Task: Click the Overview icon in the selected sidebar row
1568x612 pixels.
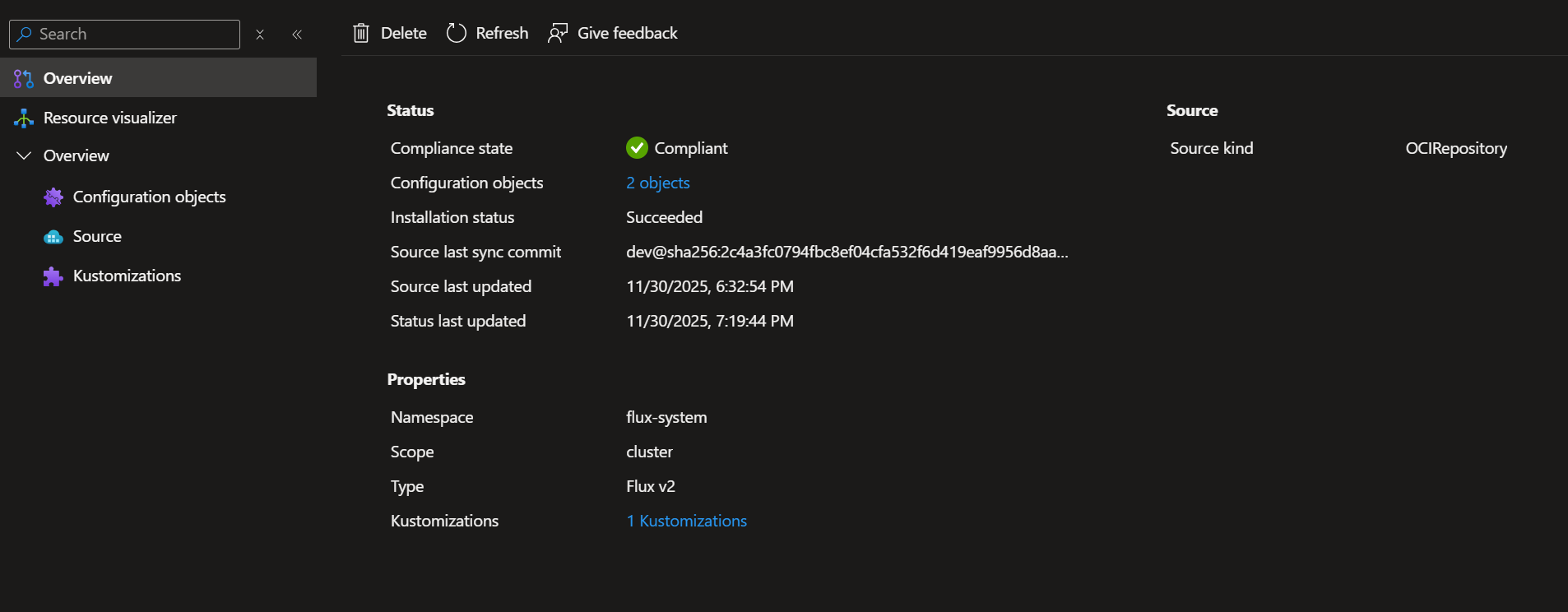Action: 24,78
